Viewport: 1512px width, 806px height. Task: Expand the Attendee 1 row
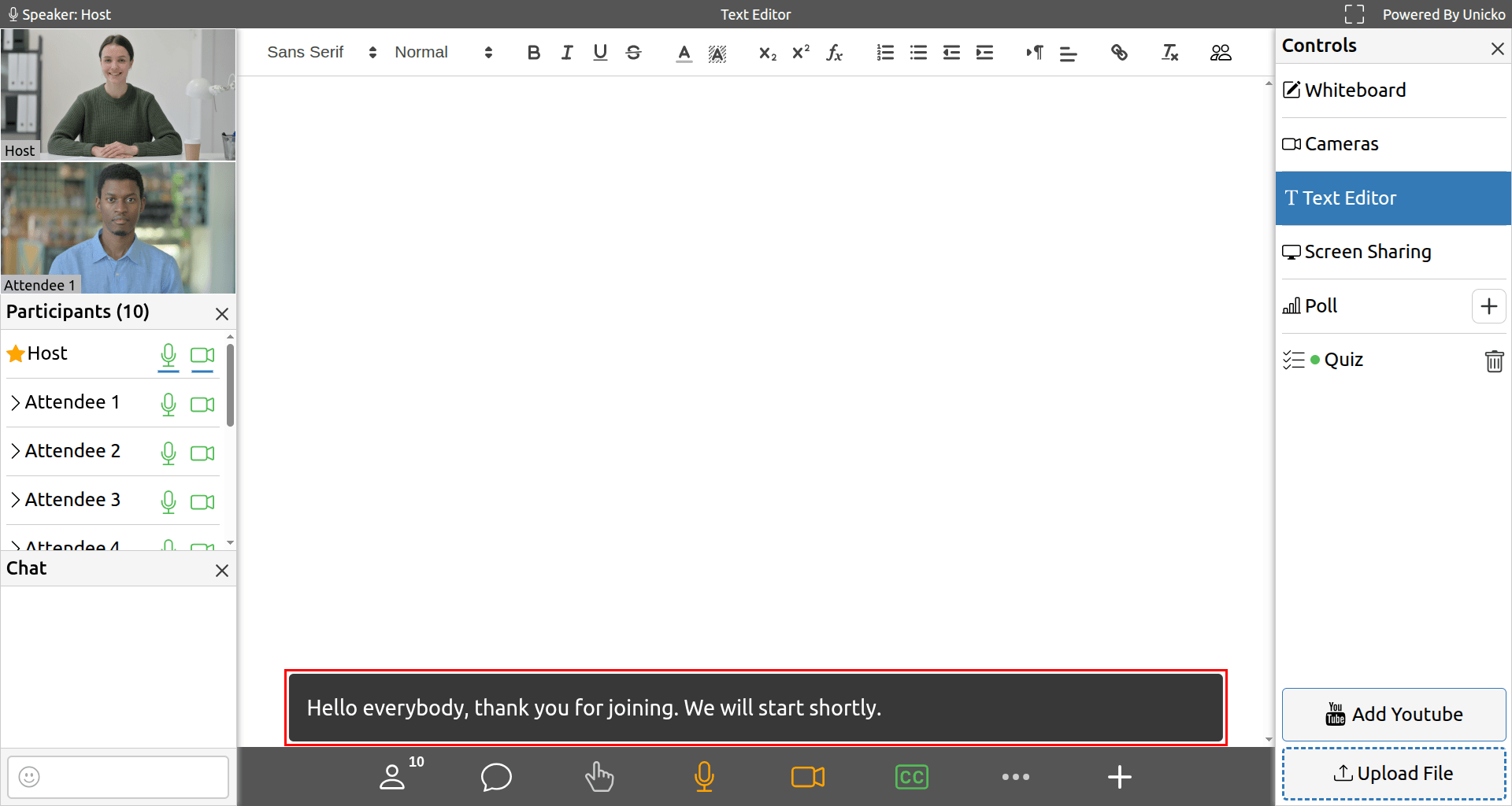(15, 403)
